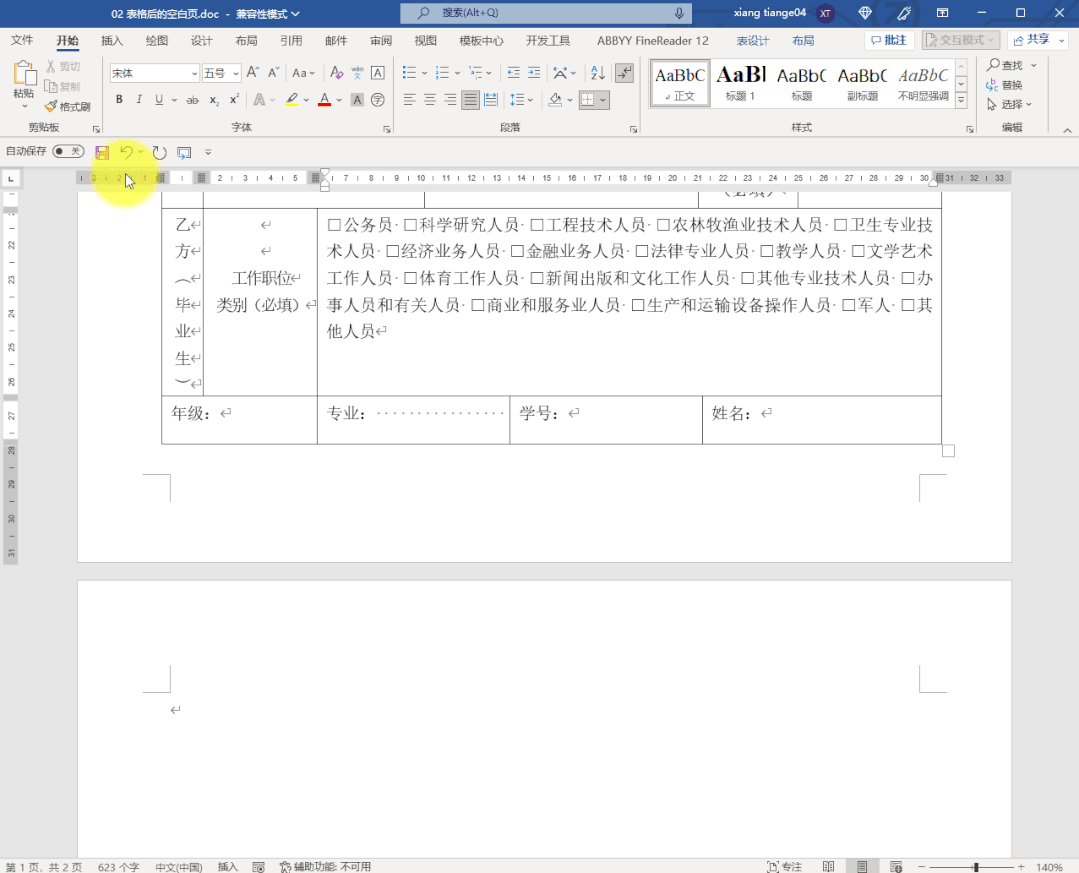Screen dimensions: 1079x873
Task: Click the sort A-Z icon
Action: click(x=598, y=73)
